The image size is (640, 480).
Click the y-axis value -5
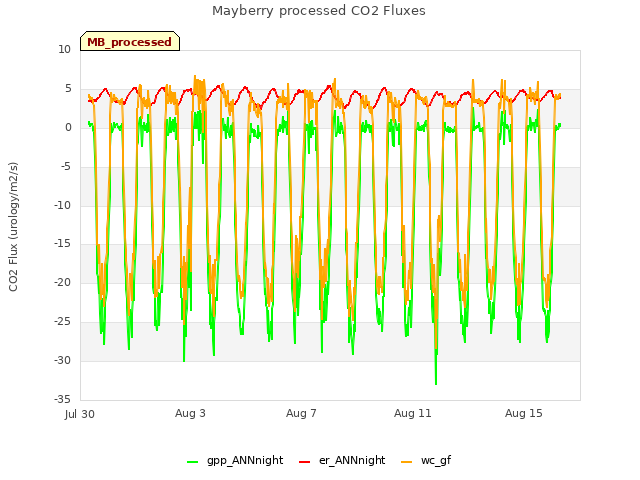[x=64, y=166]
